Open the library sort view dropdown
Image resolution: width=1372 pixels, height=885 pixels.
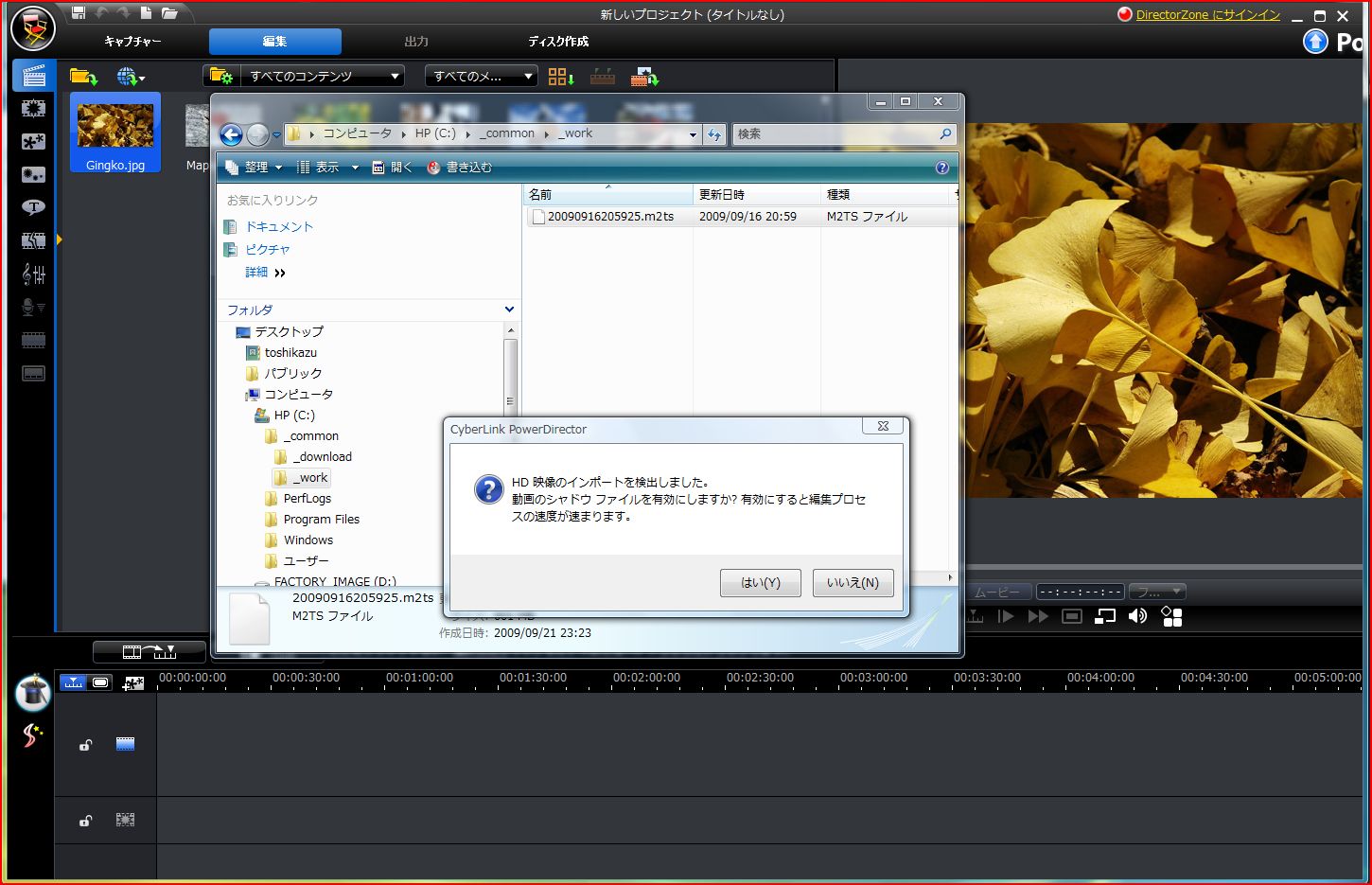pyautogui.click(x=561, y=77)
